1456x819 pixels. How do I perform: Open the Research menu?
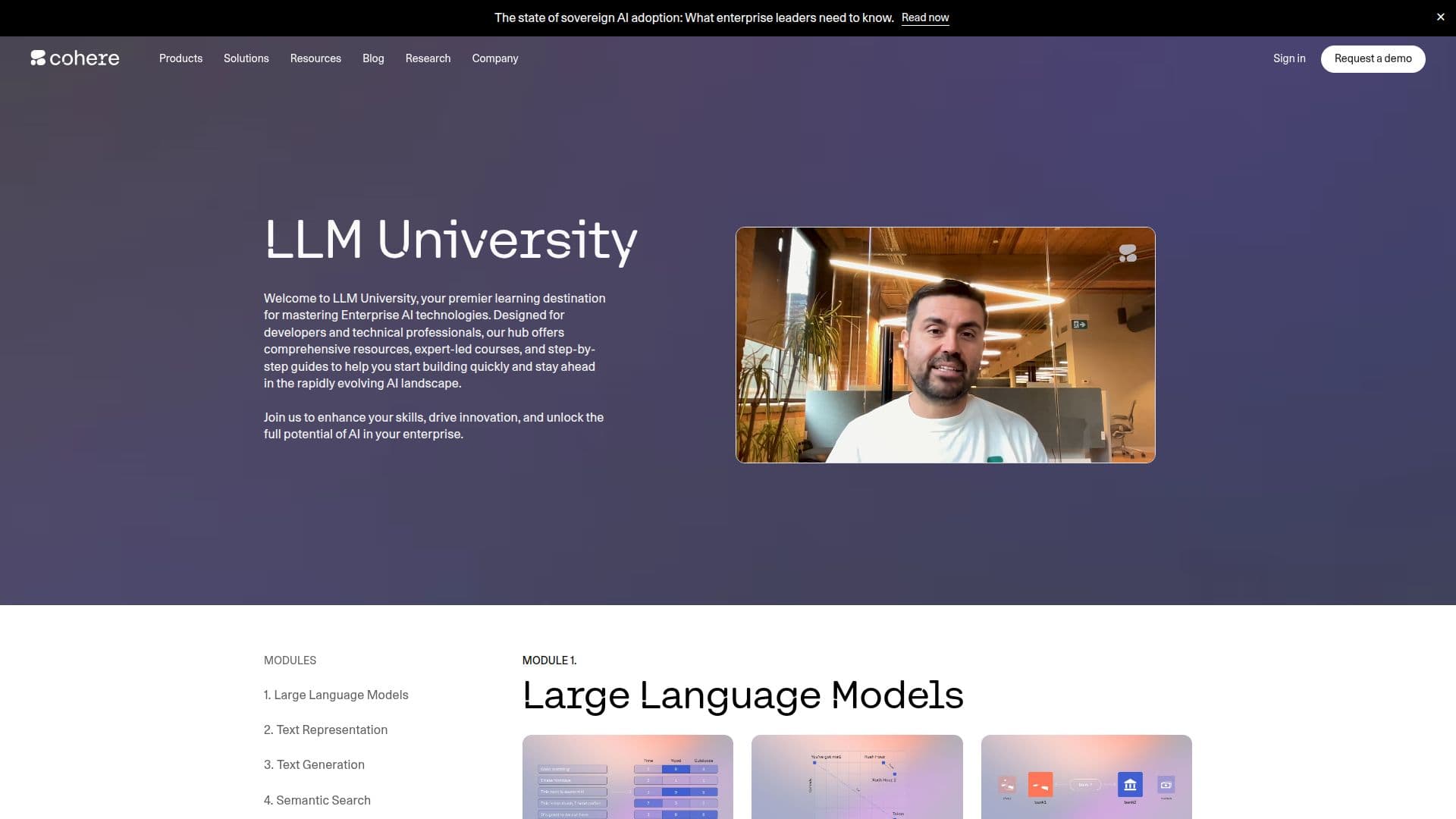(428, 58)
